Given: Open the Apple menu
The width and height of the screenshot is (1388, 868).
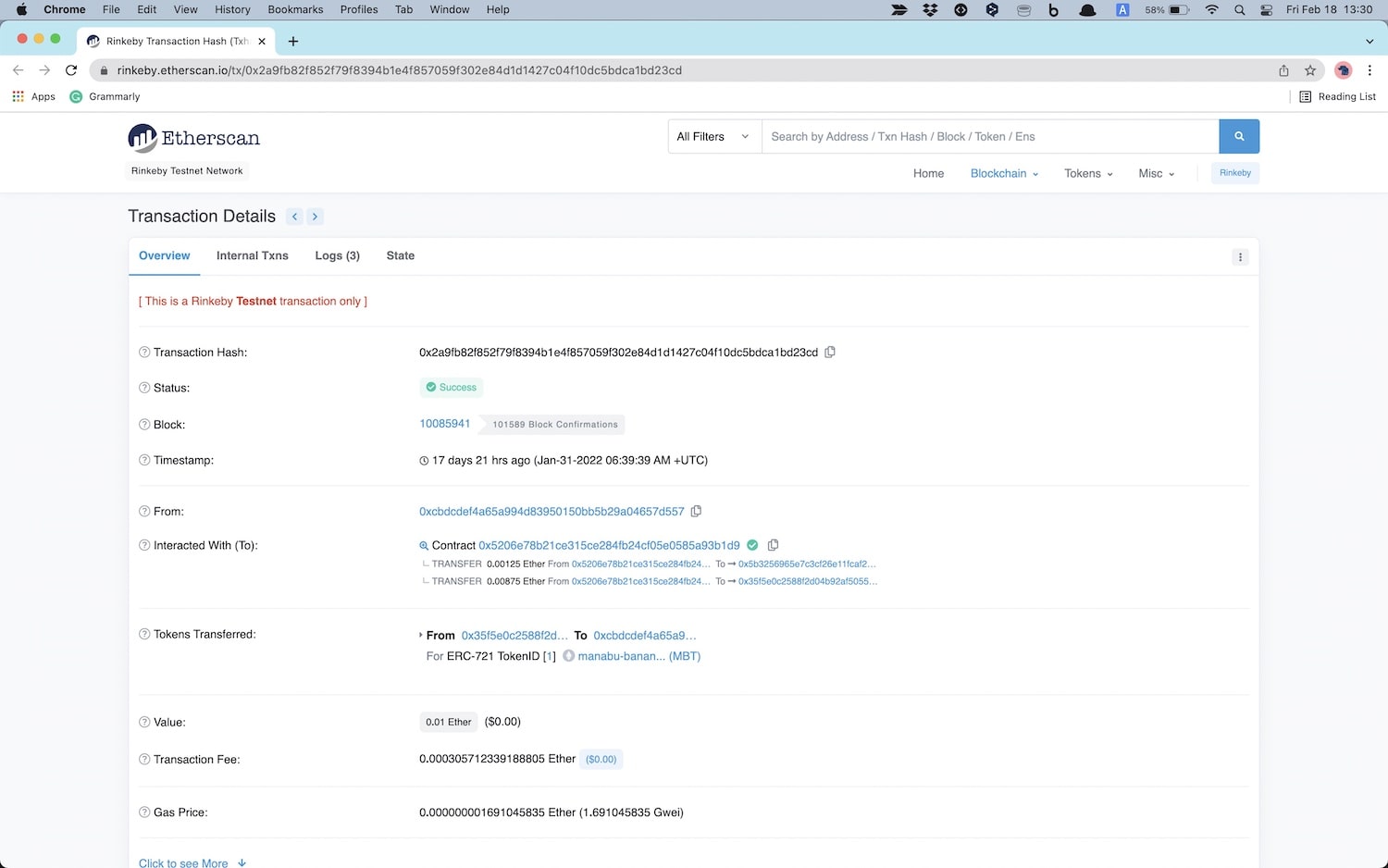Looking at the screenshot, I should [21, 9].
